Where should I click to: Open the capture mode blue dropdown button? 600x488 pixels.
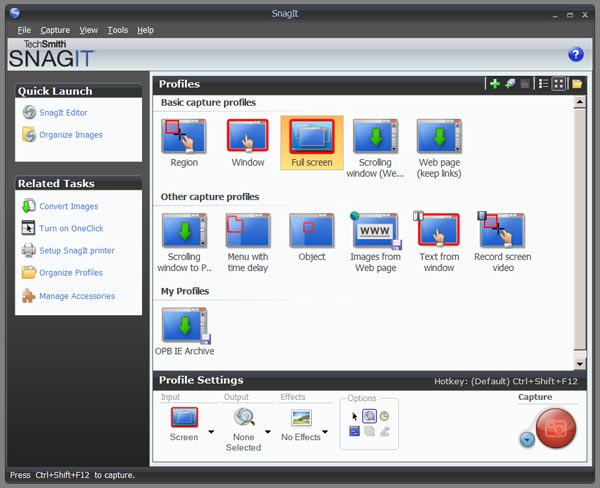click(x=527, y=439)
